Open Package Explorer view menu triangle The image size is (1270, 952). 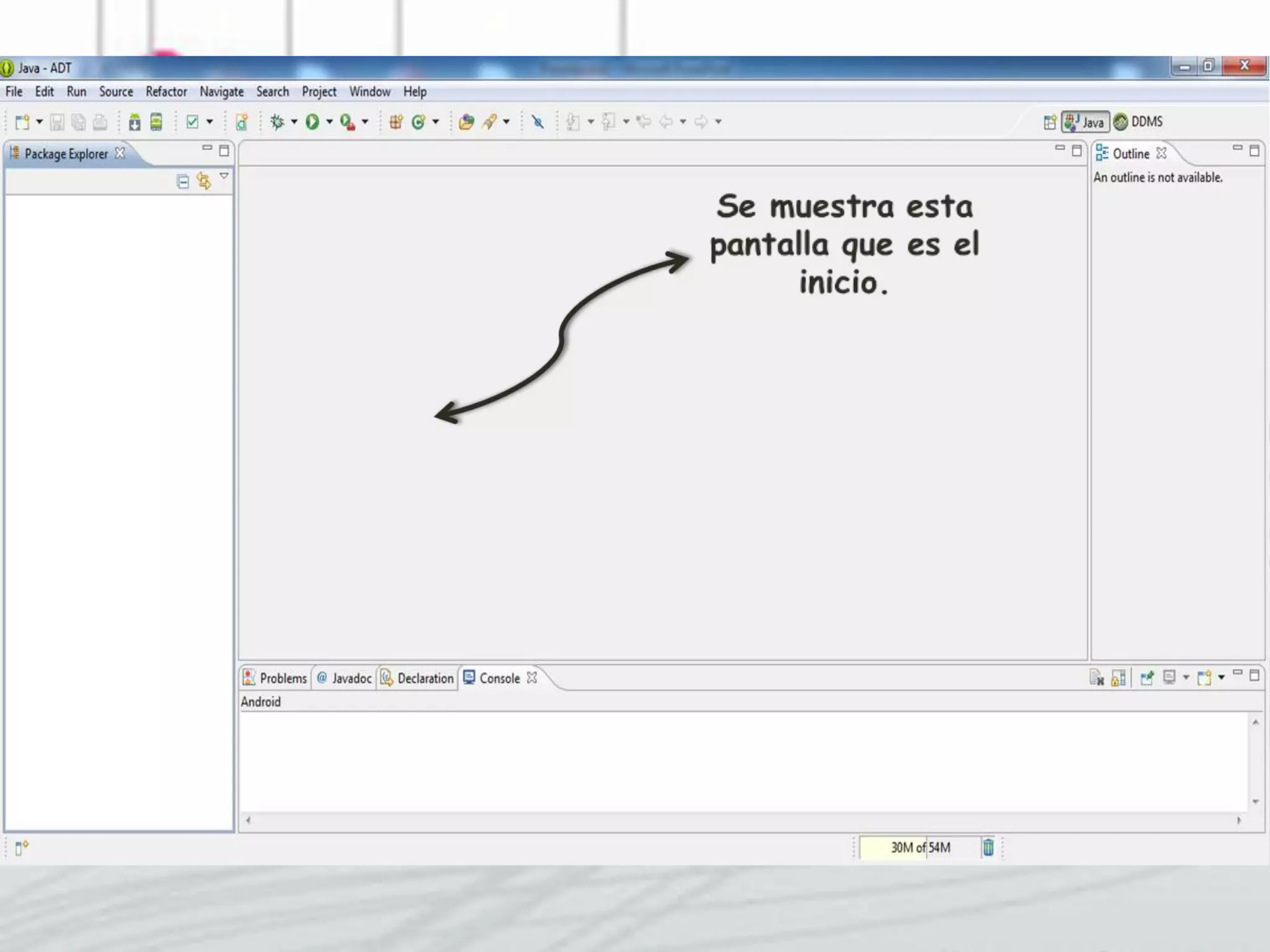coord(224,177)
